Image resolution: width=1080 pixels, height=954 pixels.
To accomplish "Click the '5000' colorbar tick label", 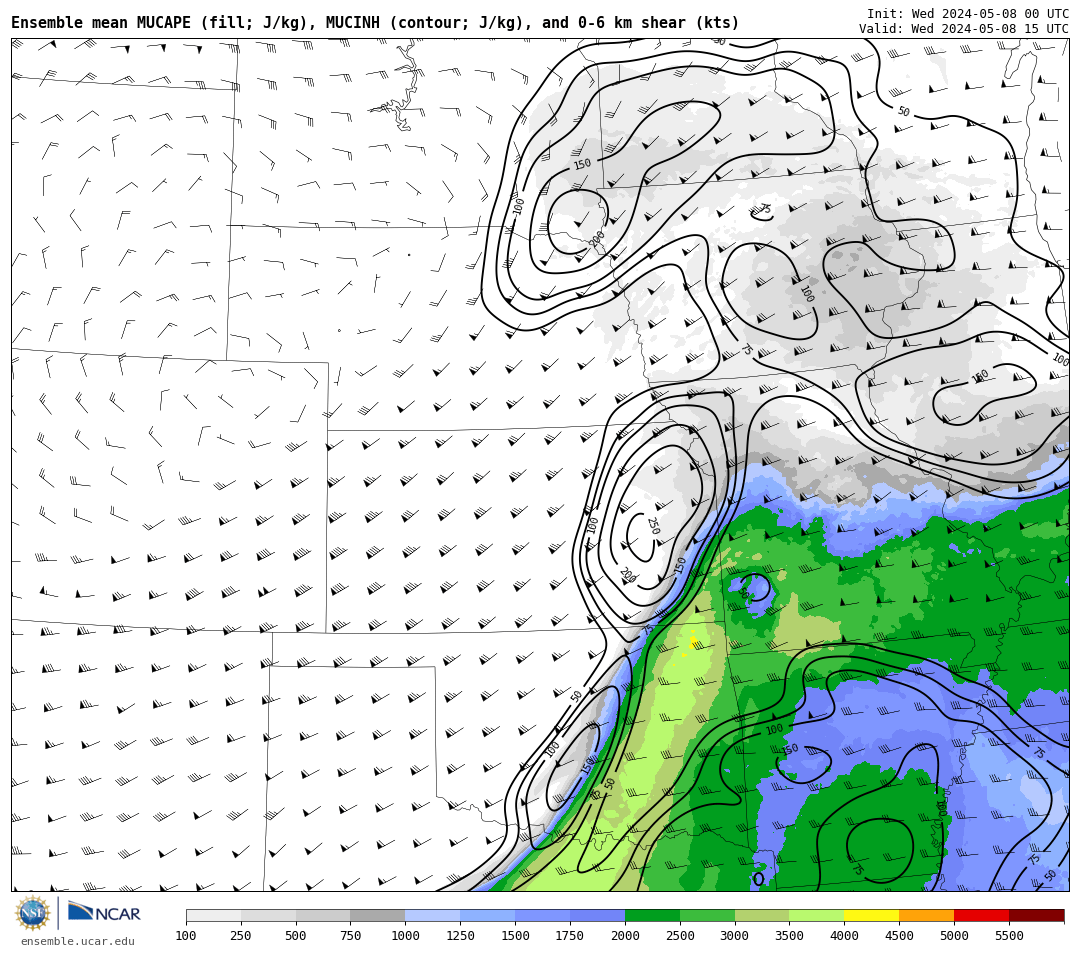I will (955, 935).
